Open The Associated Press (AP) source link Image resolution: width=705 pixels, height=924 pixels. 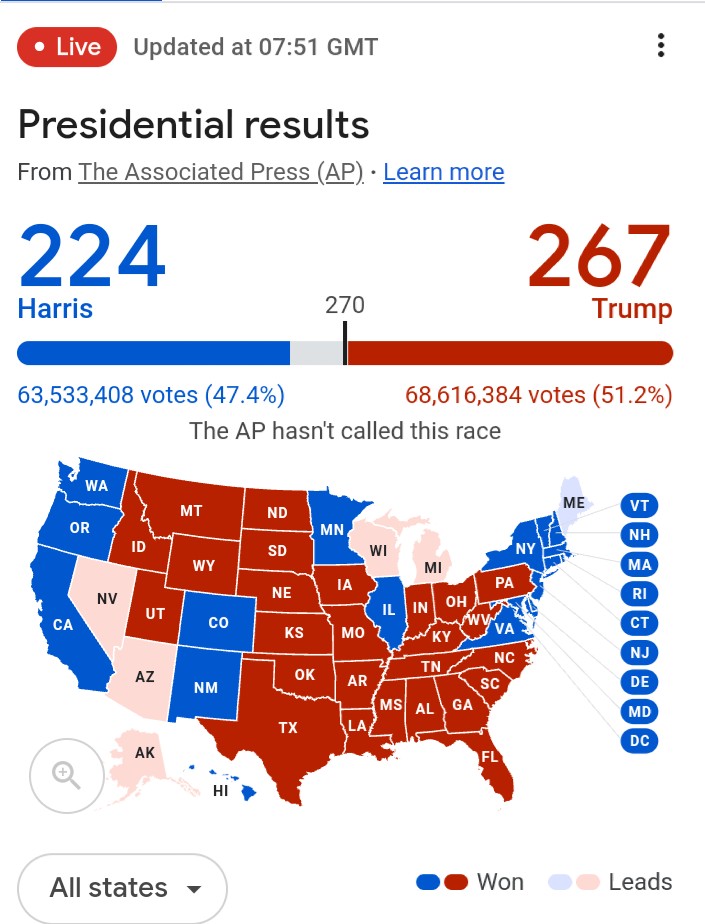coord(220,172)
